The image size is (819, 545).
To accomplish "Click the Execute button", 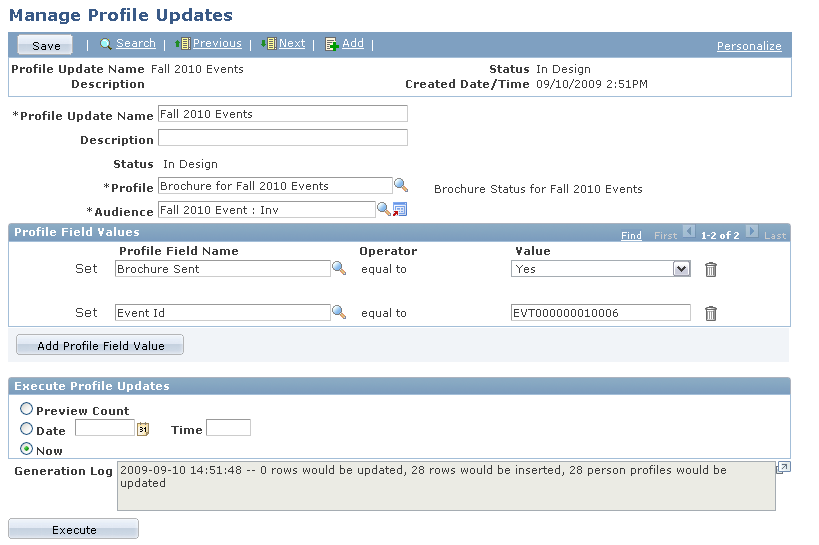I will pyautogui.click(x=74, y=529).
